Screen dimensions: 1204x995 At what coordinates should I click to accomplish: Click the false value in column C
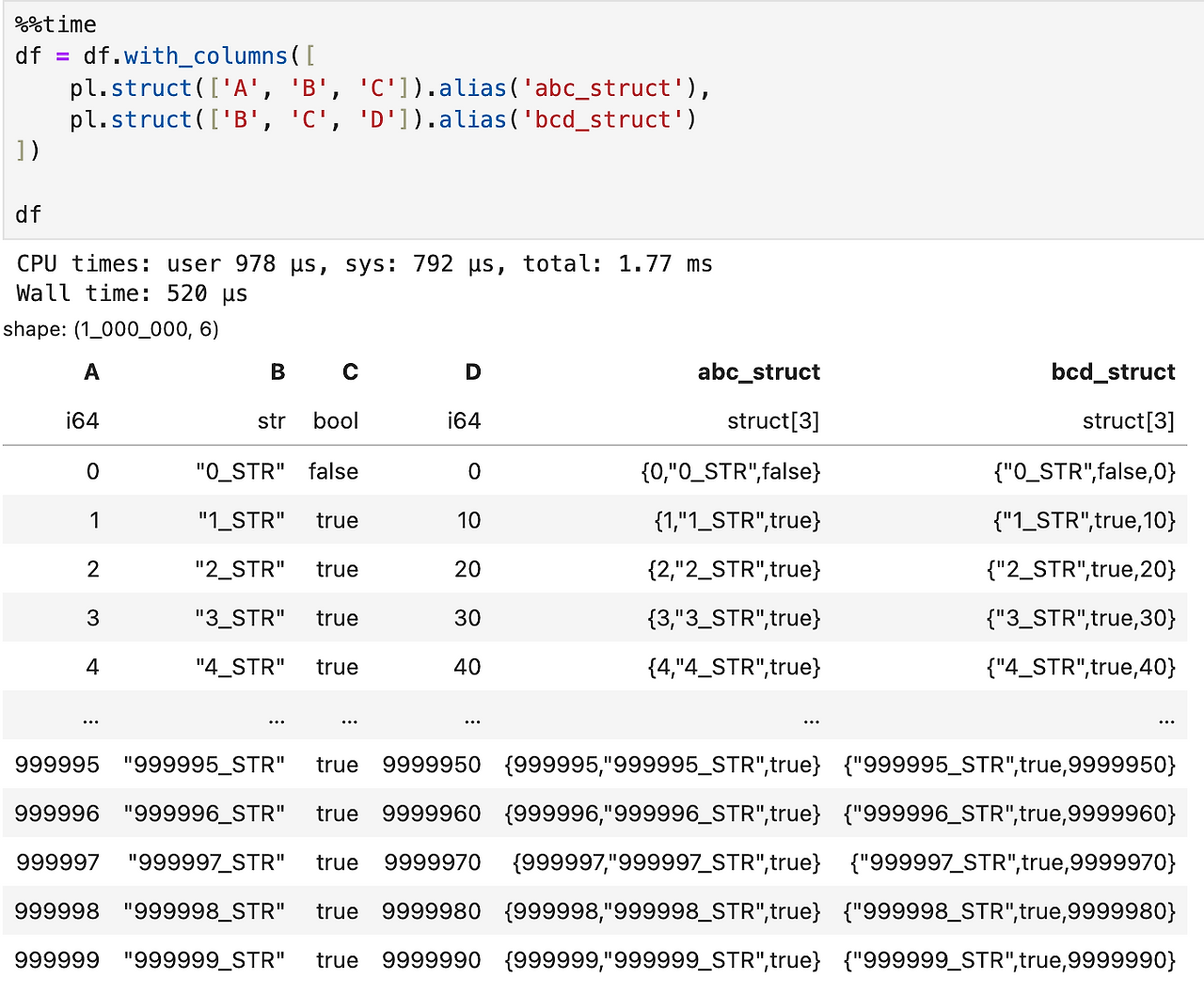(333, 471)
